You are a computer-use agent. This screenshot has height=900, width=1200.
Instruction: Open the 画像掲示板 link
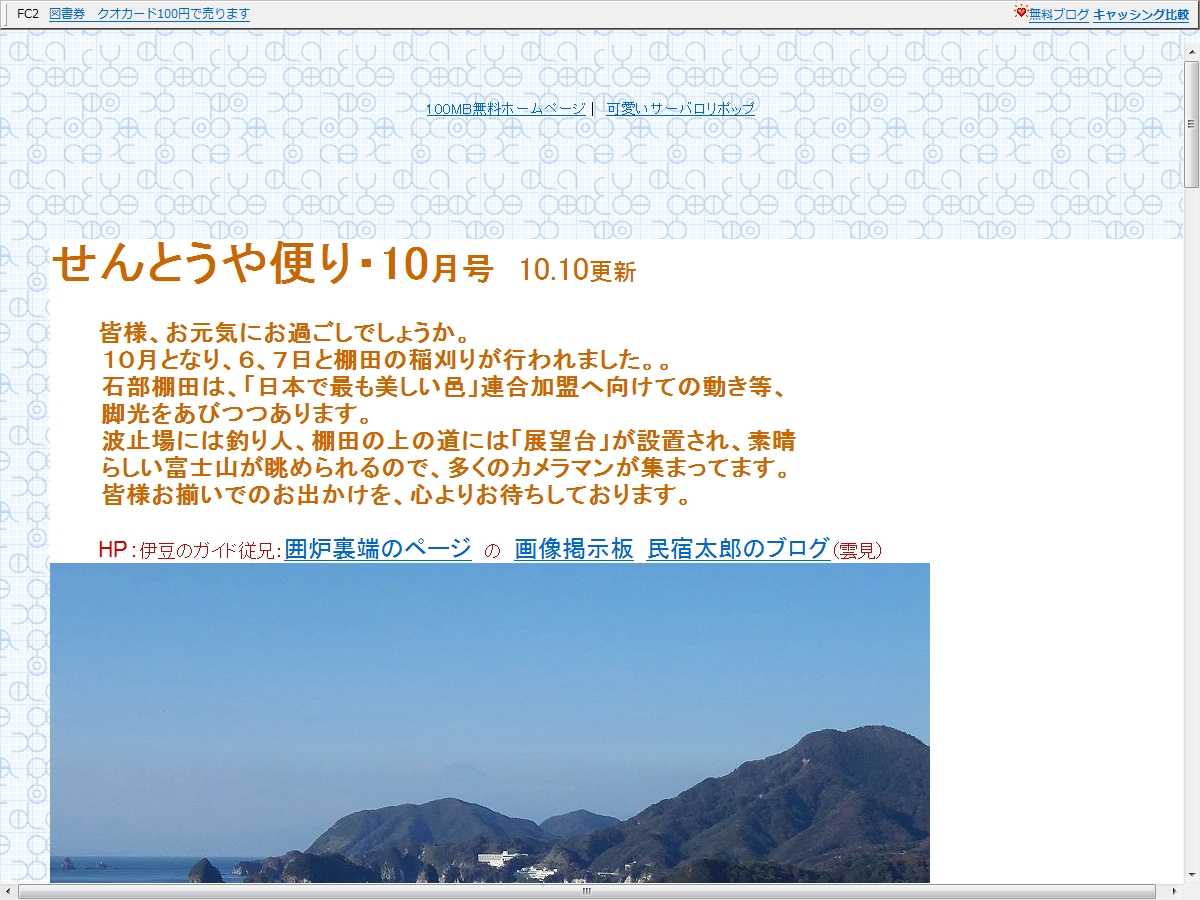coord(574,548)
